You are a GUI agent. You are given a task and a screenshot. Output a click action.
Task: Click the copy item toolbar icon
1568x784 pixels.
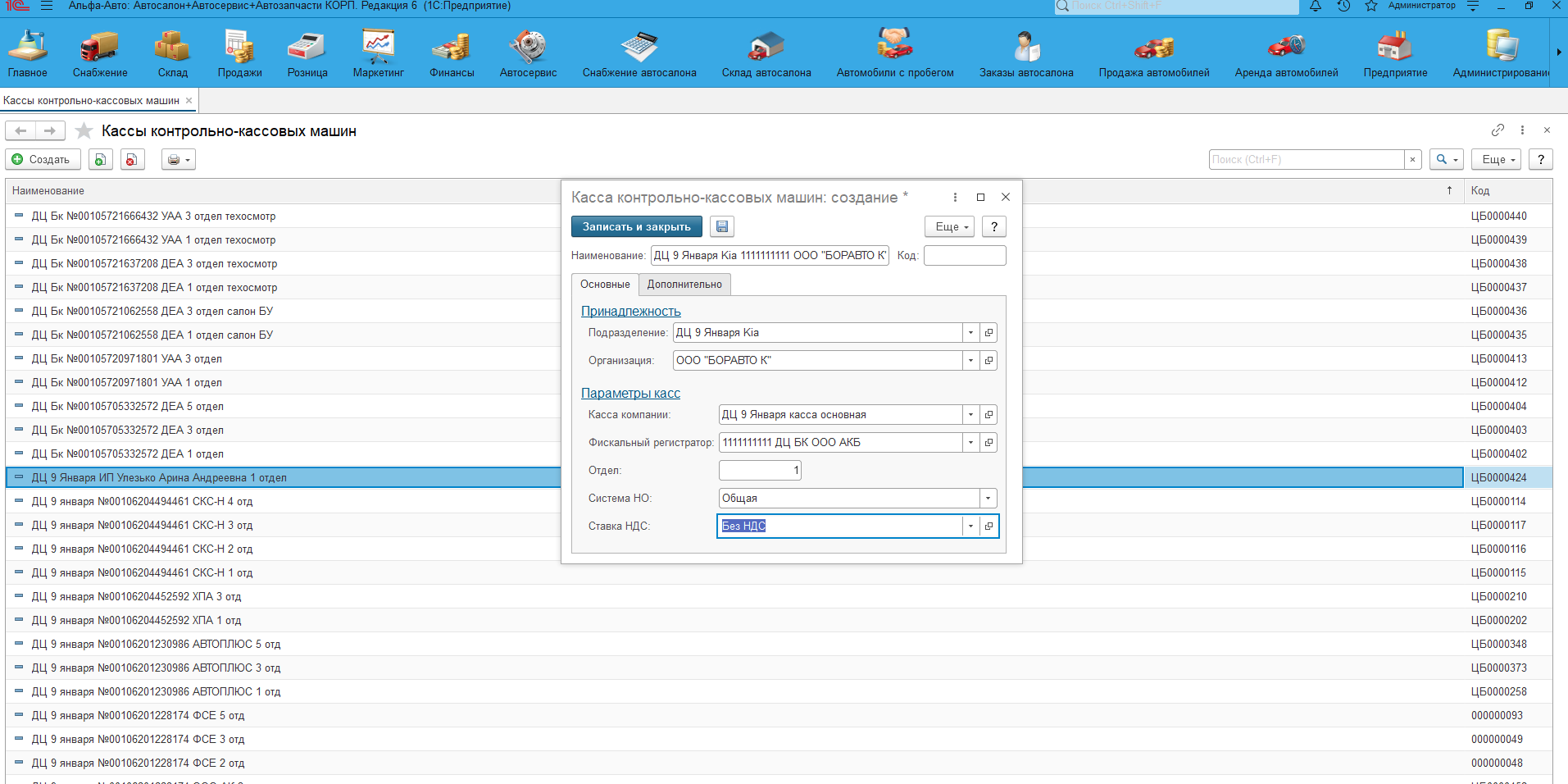coord(100,159)
